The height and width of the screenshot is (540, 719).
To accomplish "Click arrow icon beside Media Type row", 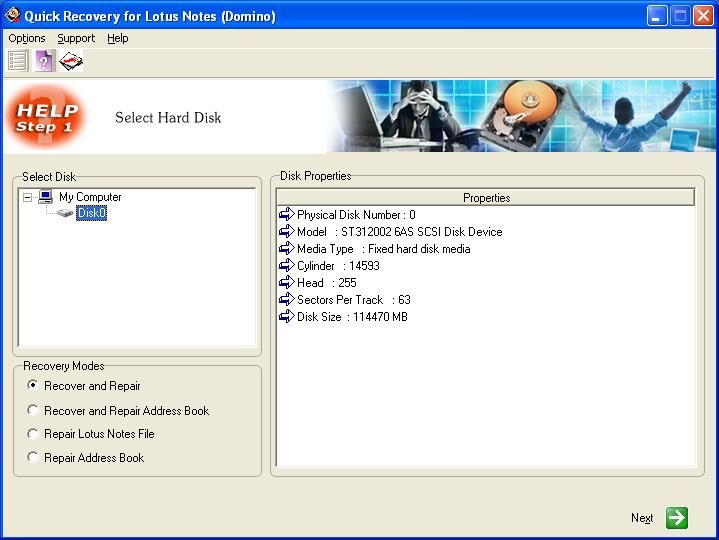I will 287,248.
